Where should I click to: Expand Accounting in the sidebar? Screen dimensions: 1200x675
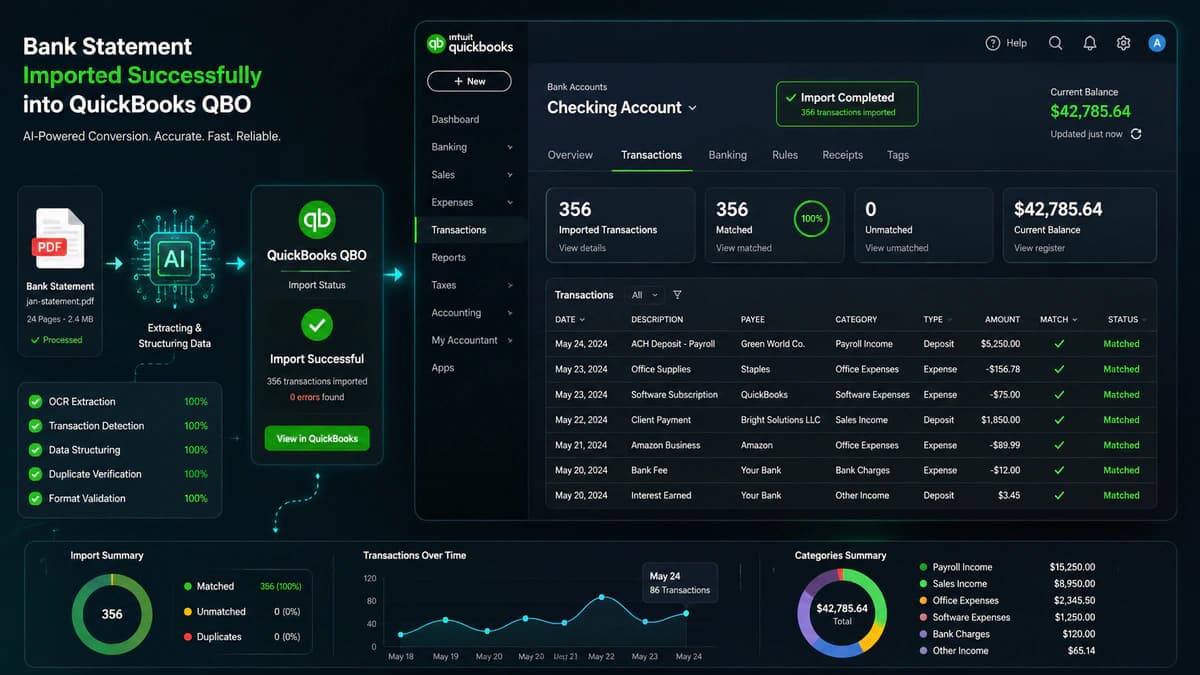510,313
